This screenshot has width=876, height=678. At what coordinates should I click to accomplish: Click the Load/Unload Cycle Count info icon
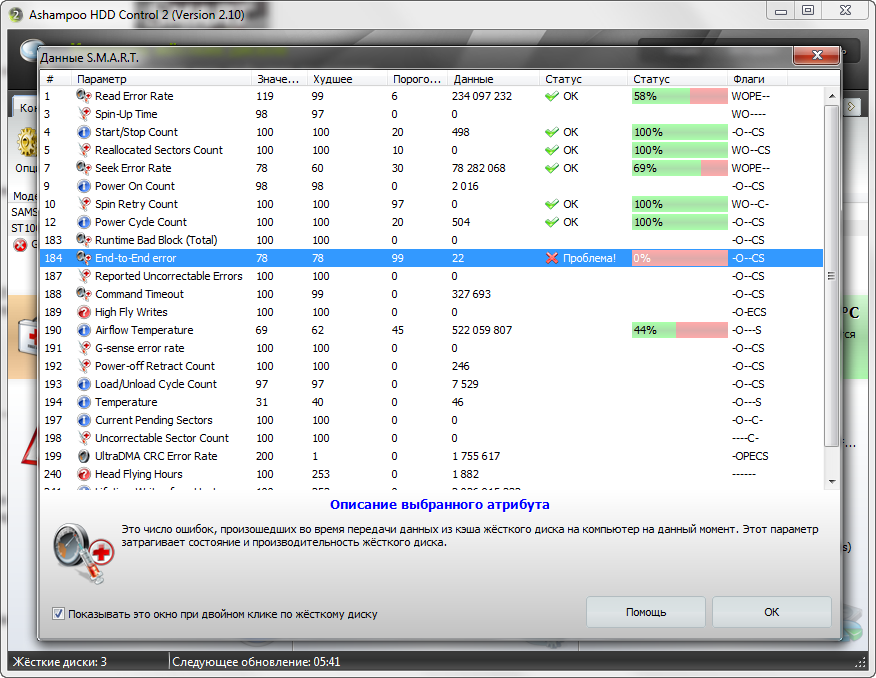pyautogui.click(x=84, y=384)
